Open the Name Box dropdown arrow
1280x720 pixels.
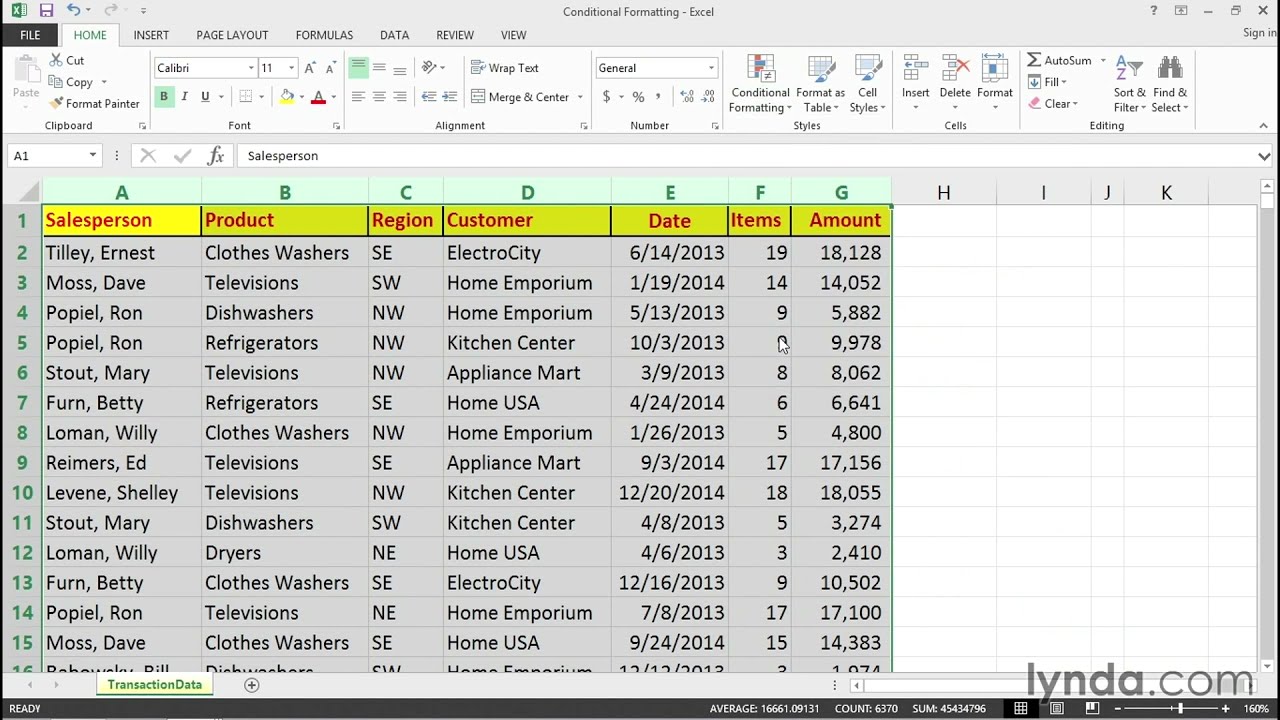click(93, 156)
